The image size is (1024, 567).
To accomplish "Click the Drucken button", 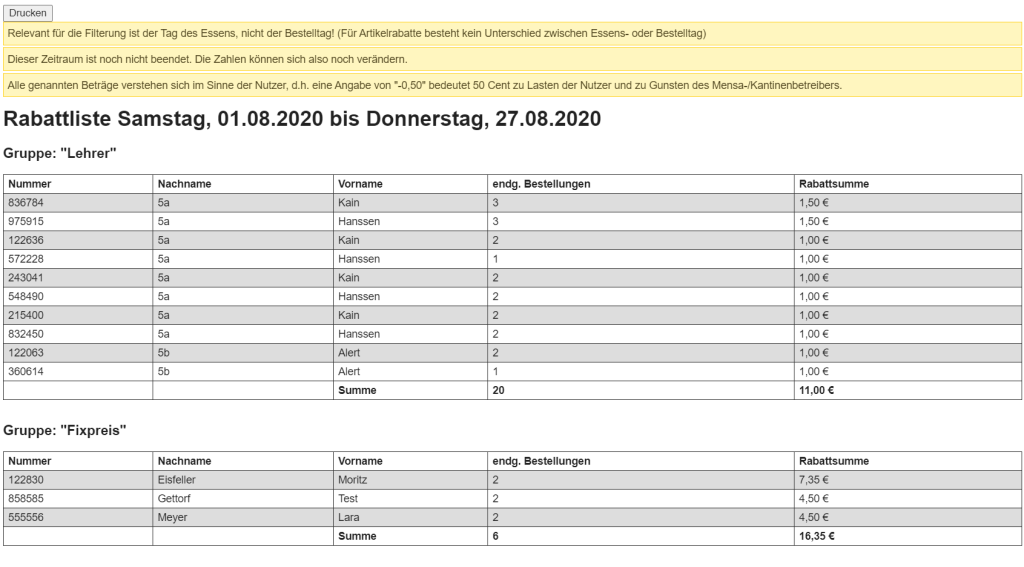I will [x=28, y=13].
